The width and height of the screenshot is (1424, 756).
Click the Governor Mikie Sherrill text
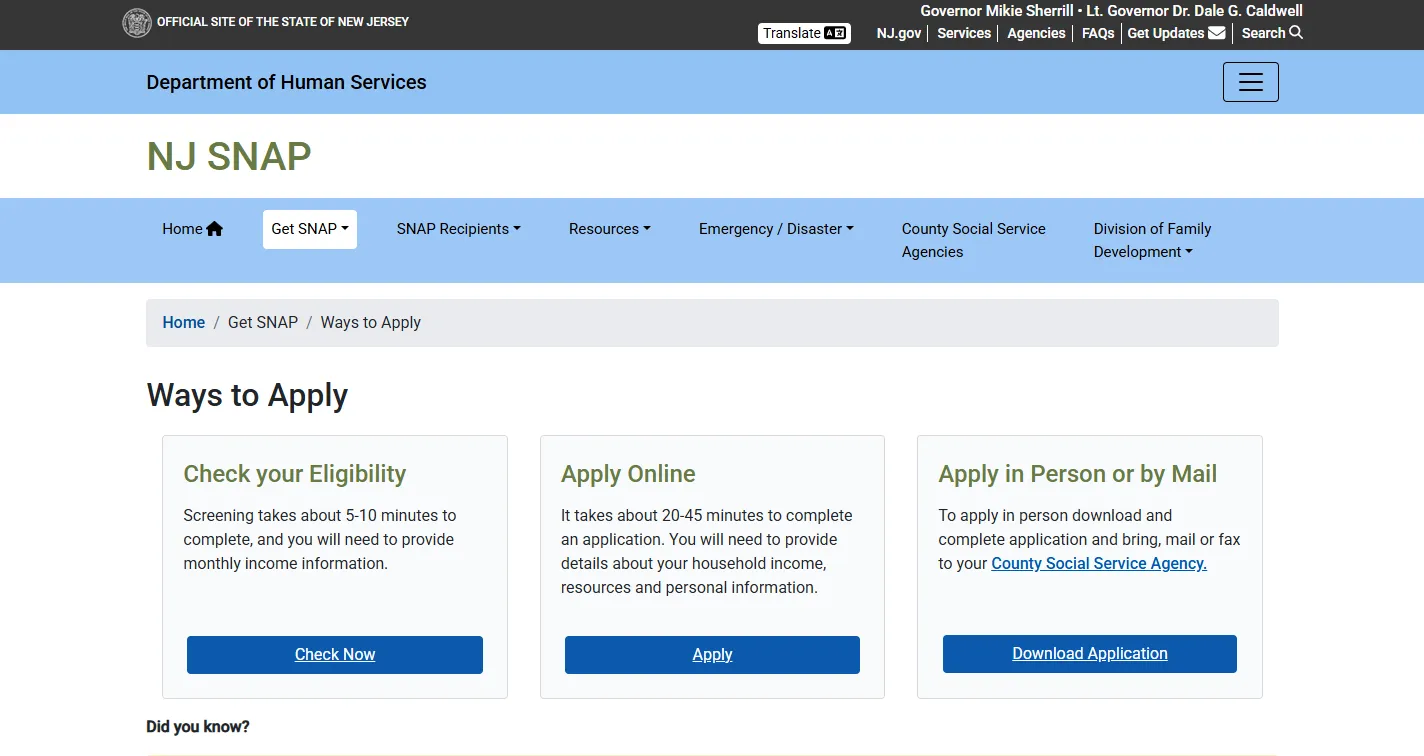[x=997, y=11]
